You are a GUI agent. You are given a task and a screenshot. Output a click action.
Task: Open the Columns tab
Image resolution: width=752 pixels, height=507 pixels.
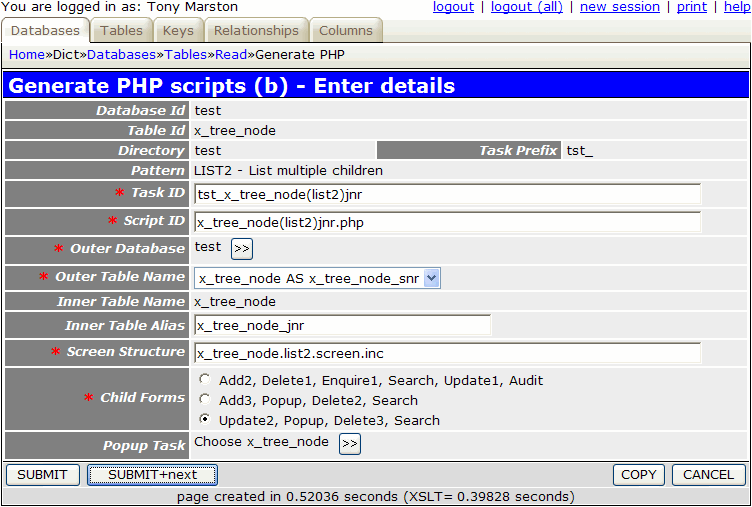(x=345, y=31)
